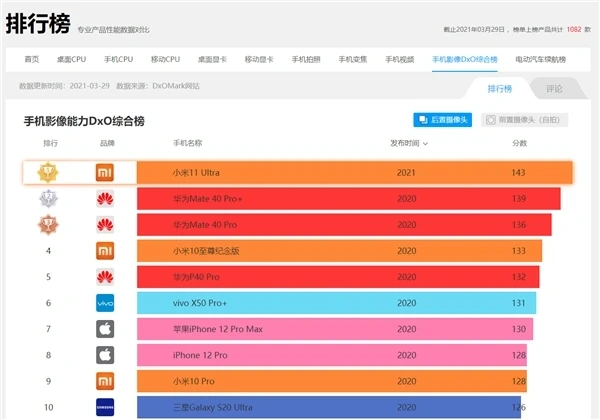Click the 手机名称 column header
The image size is (600, 420).
[x=188, y=143]
